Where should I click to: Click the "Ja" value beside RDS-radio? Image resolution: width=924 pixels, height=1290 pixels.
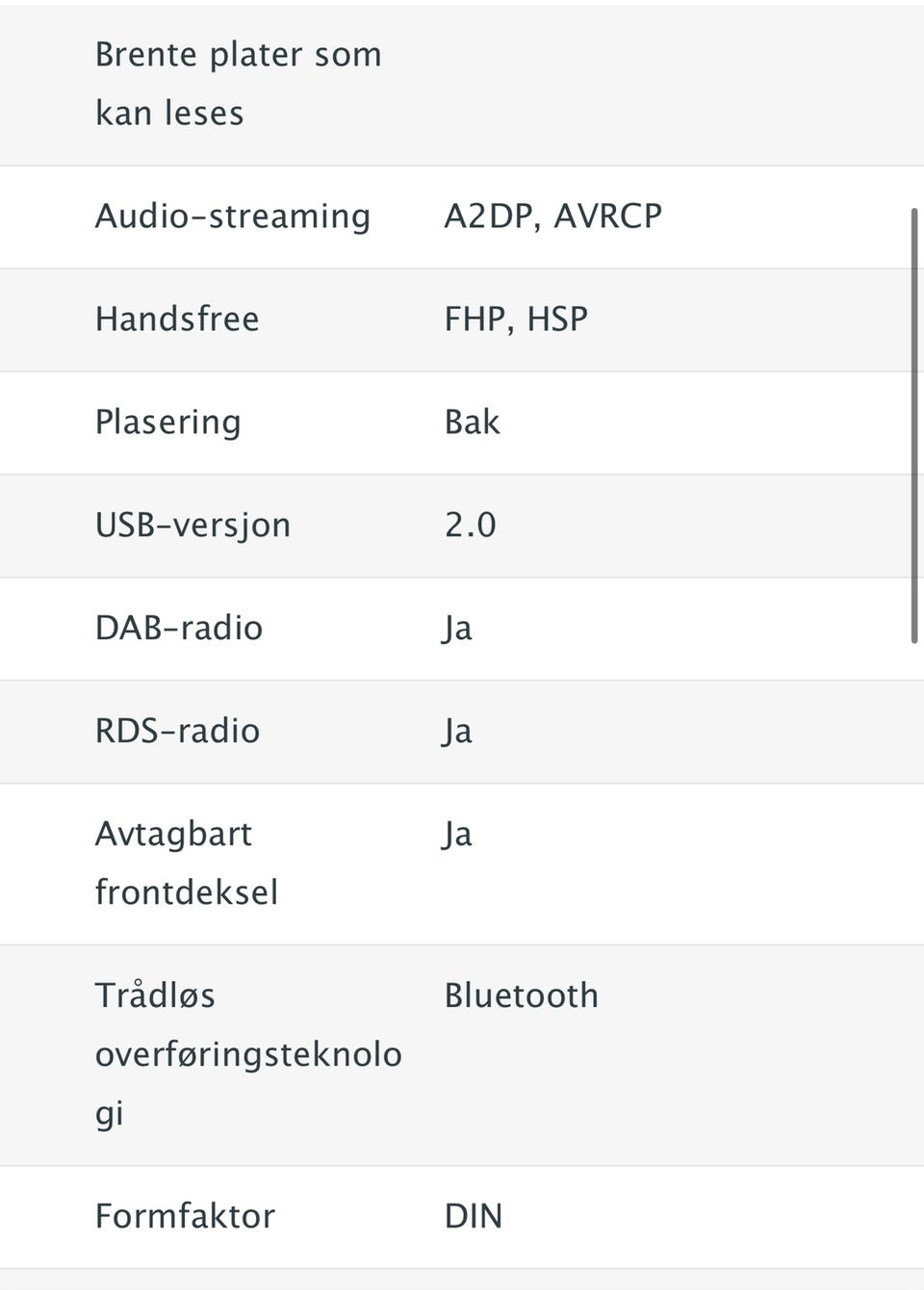tap(457, 732)
